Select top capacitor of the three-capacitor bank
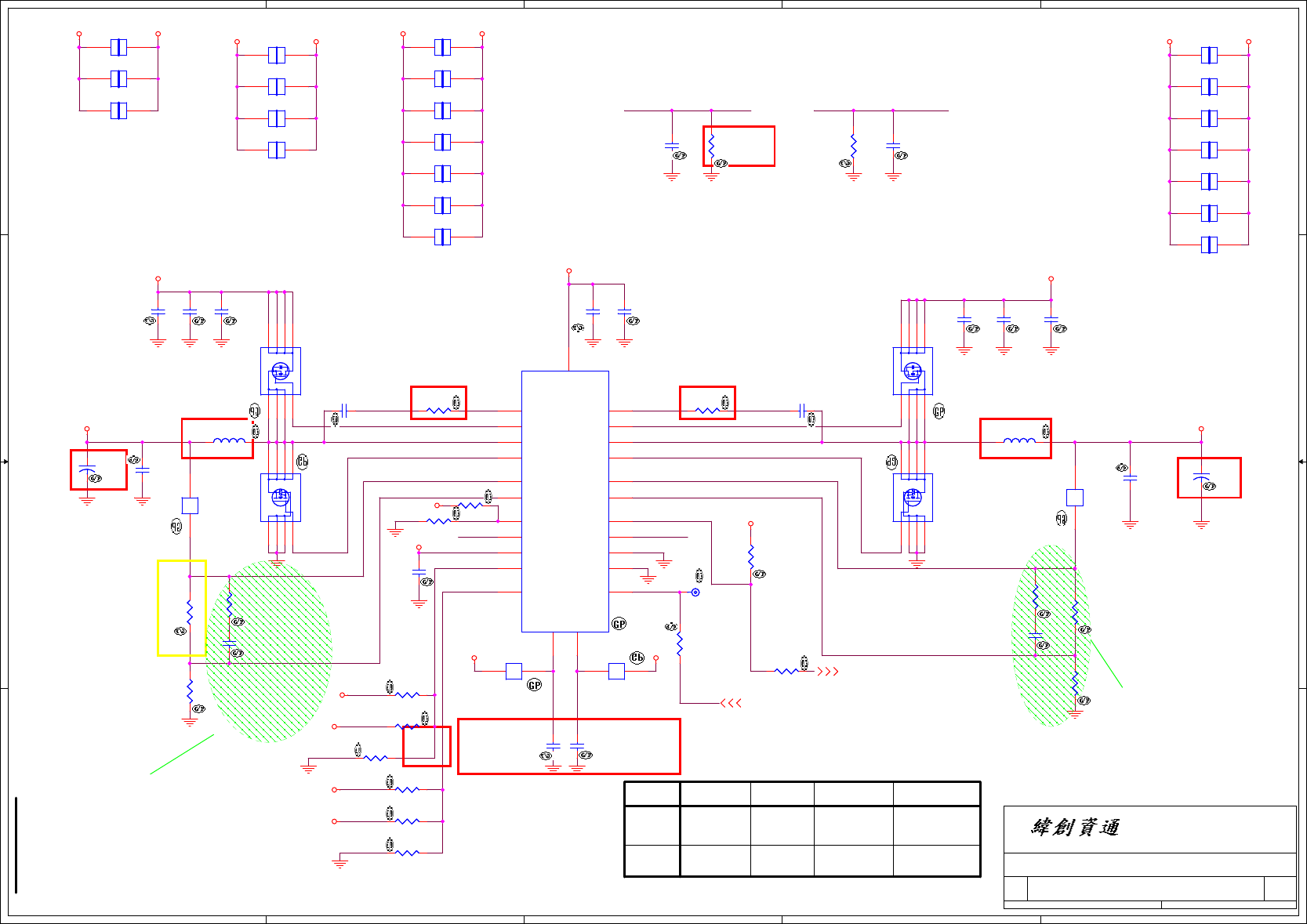1307x924 pixels. 118,47
